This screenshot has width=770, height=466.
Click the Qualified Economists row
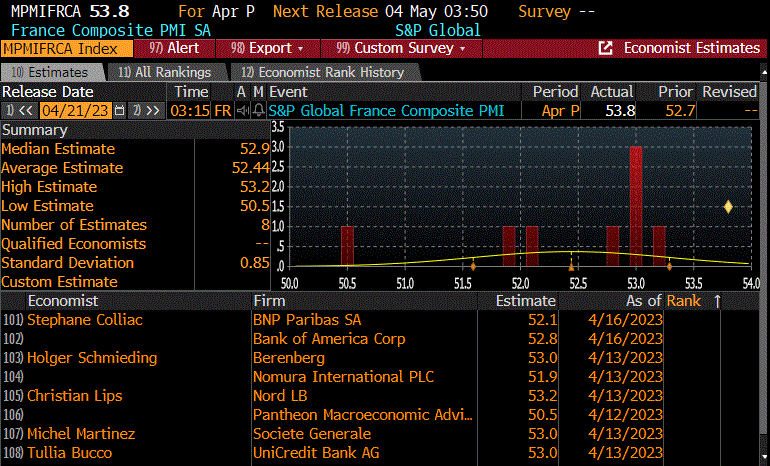tap(135, 244)
